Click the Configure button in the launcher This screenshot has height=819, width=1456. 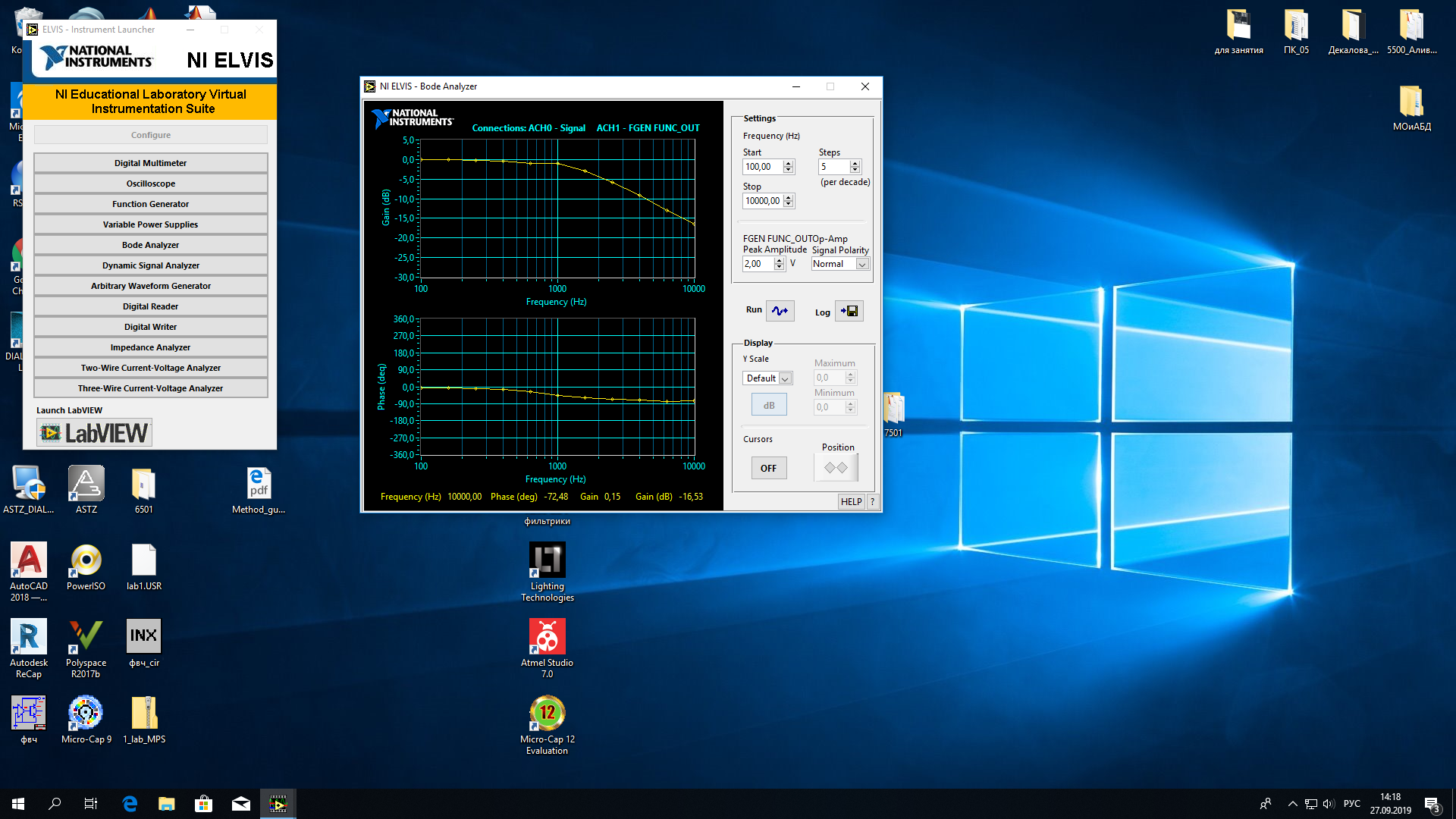coord(151,135)
